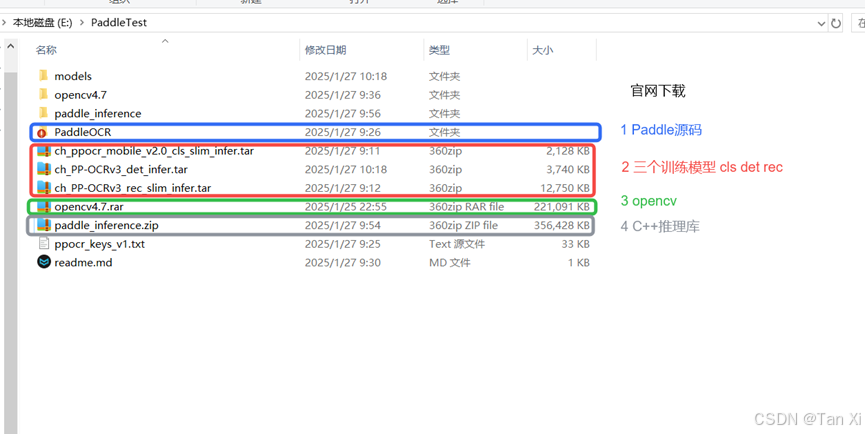This screenshot has height=434, width=865.
Task: Click ch_PP-OCRv3_det_infer.tar archive icon
Action: pos(44,169)
